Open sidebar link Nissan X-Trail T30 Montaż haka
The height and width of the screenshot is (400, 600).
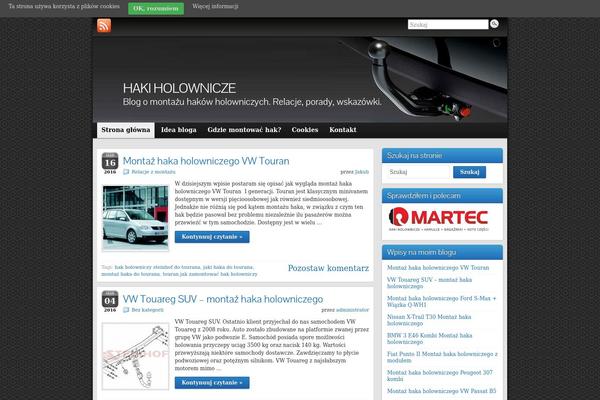coord(429,320)
